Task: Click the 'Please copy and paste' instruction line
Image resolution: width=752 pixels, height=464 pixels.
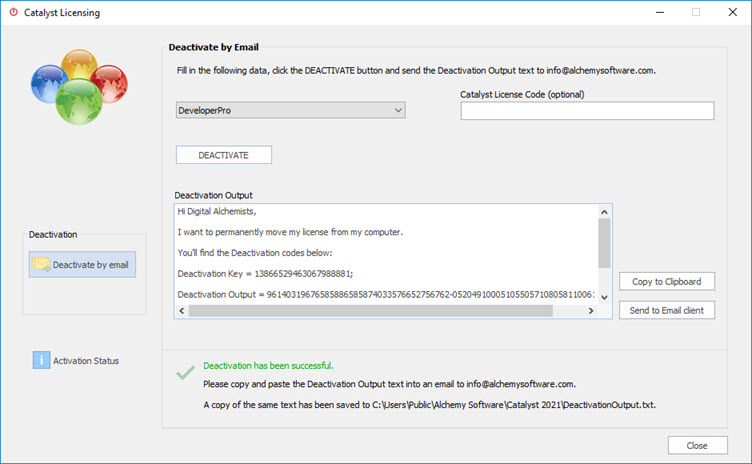Action: point(389,384)
